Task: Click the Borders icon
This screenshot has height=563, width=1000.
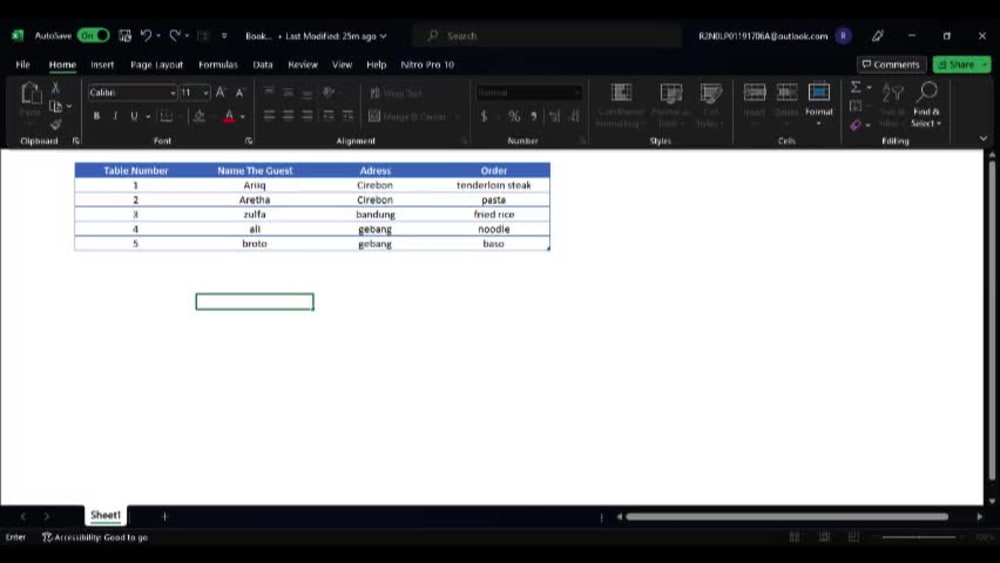Action: pyautogui.click(x=166, y=116)
